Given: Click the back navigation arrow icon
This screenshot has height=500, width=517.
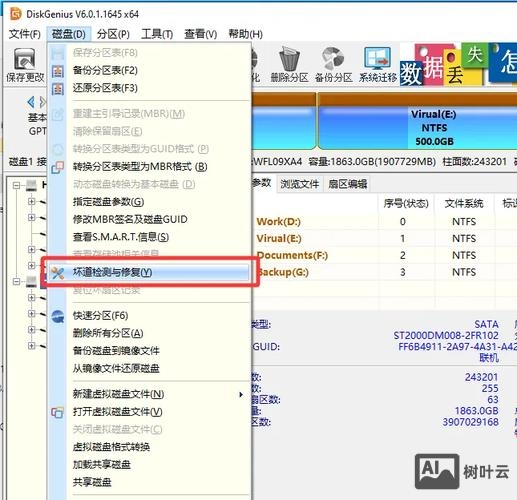Looking at the screenshot, I should [31, 102].
